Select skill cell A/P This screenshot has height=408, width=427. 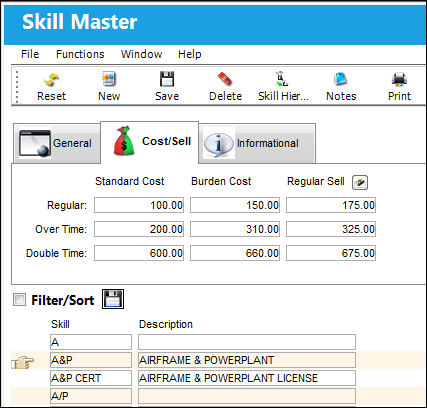91,396
